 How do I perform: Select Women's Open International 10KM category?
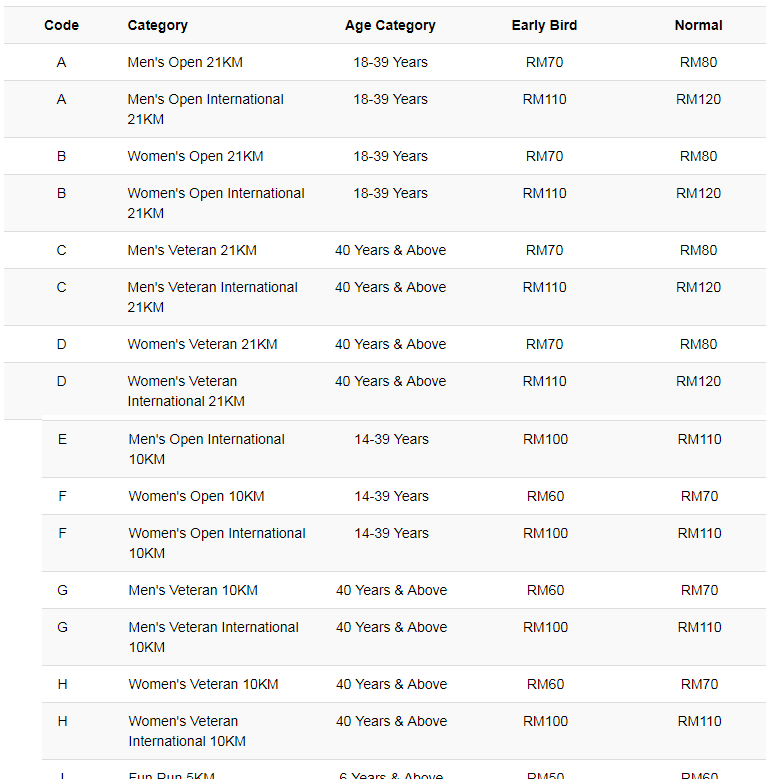217,543
